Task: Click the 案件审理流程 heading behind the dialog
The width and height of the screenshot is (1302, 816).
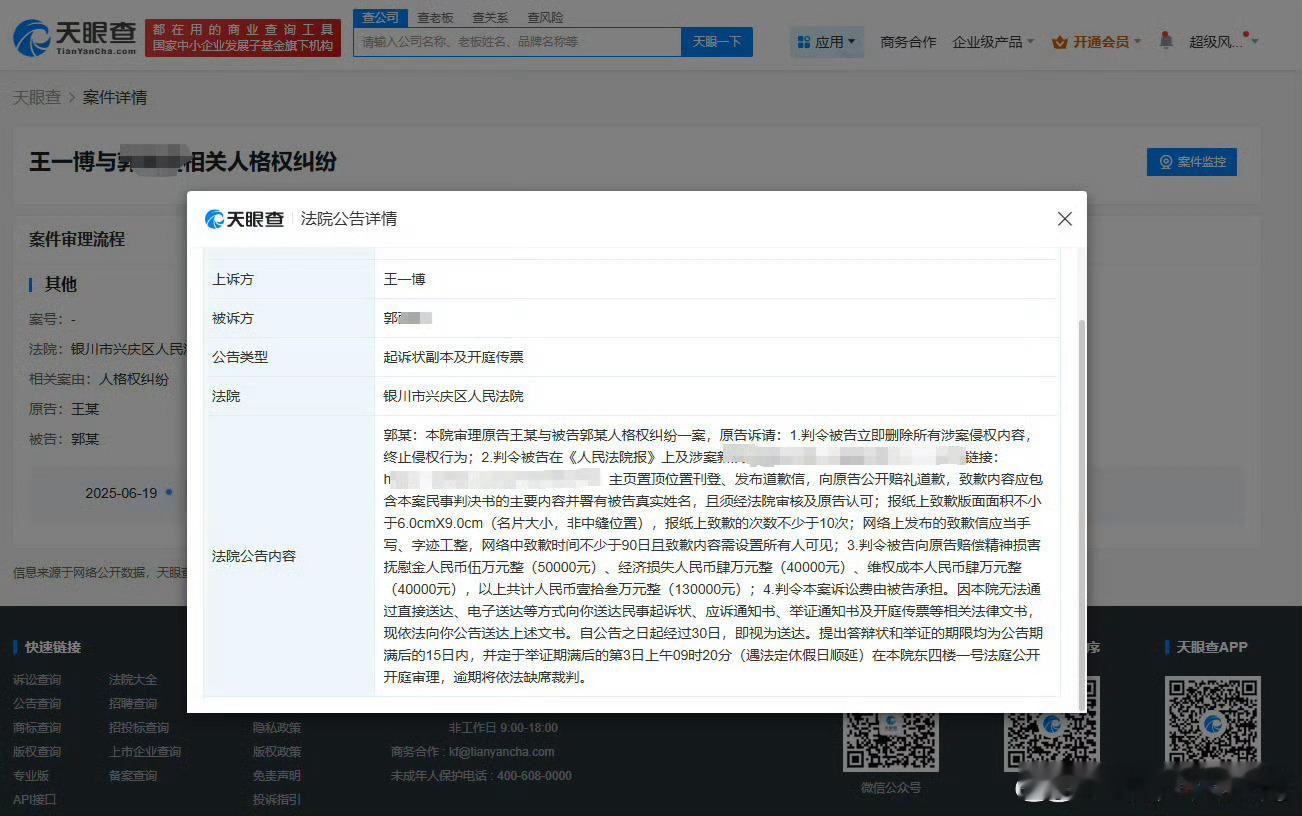Action: click(77, 240)
